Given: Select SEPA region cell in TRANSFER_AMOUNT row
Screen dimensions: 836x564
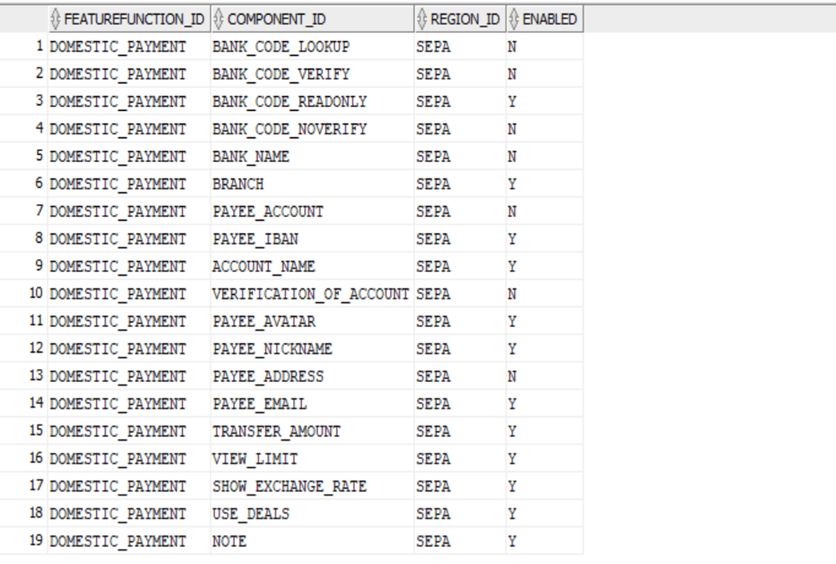Looking at the screenshot, I should (460, 431).
